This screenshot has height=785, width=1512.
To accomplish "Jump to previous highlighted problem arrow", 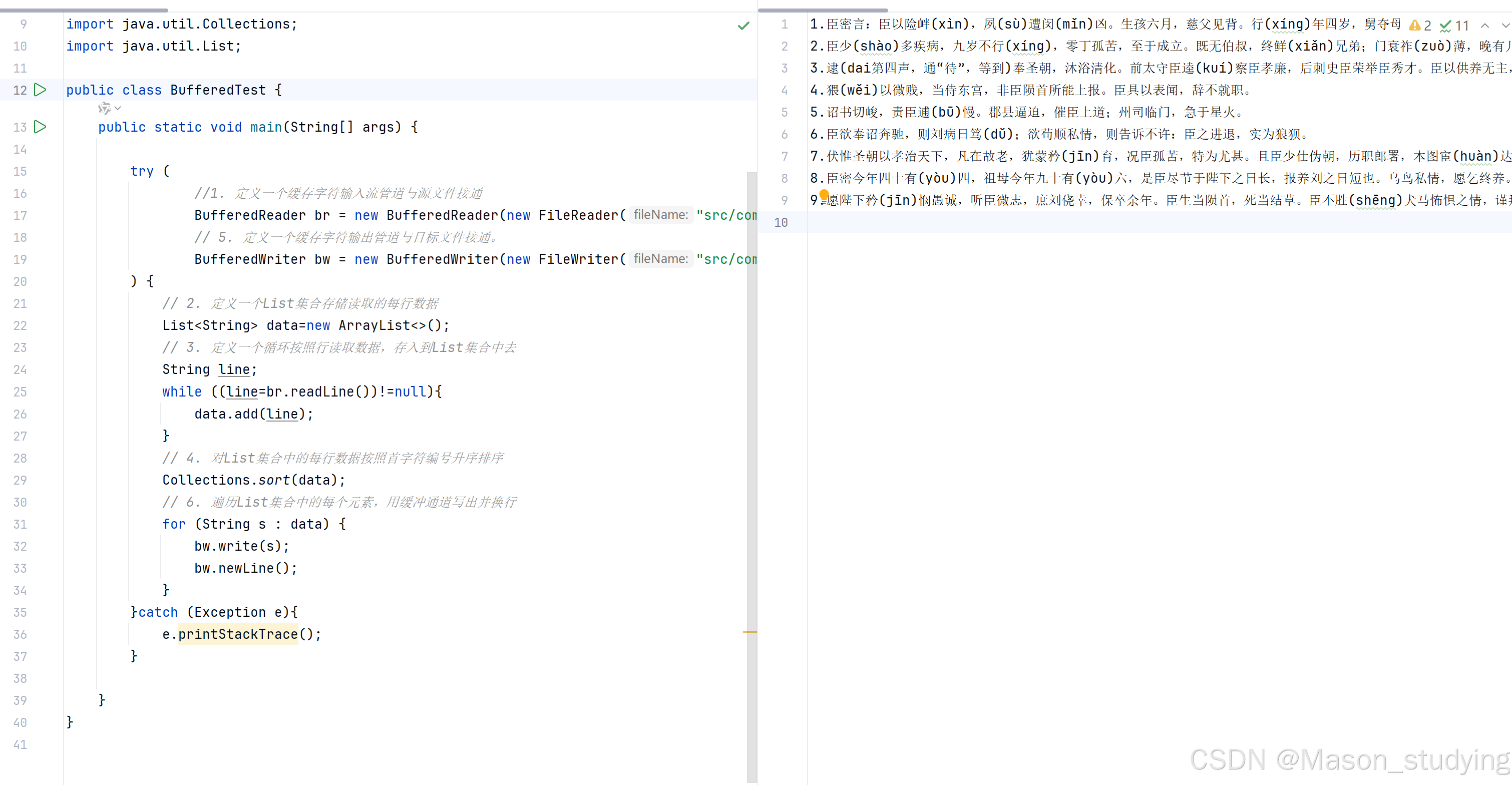I will tap(1484, 25).
